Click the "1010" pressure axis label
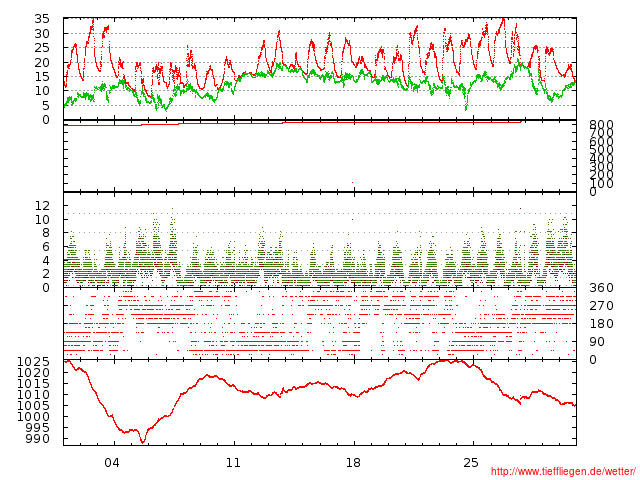The image size is (640, 480). (33, 395)
